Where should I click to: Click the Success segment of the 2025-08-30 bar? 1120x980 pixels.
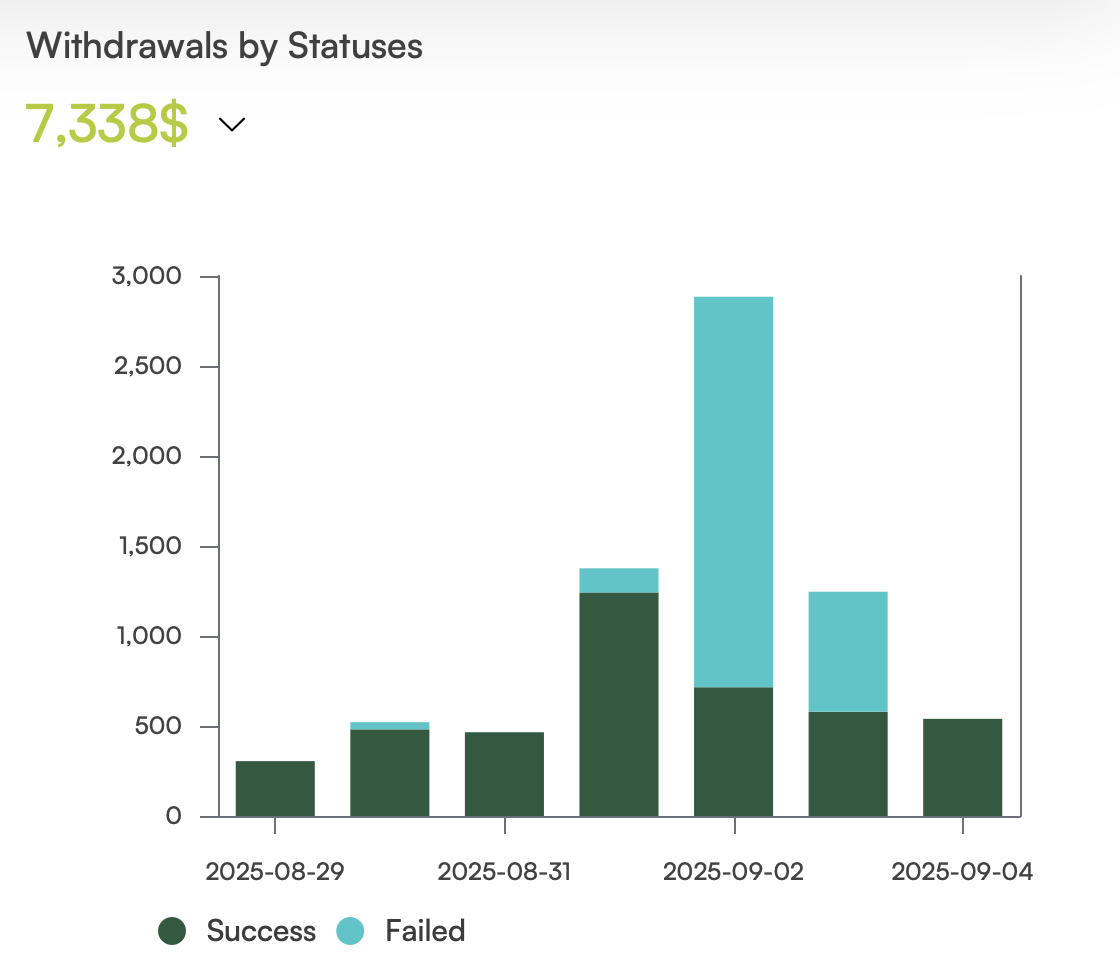click(x=389, y=773)
